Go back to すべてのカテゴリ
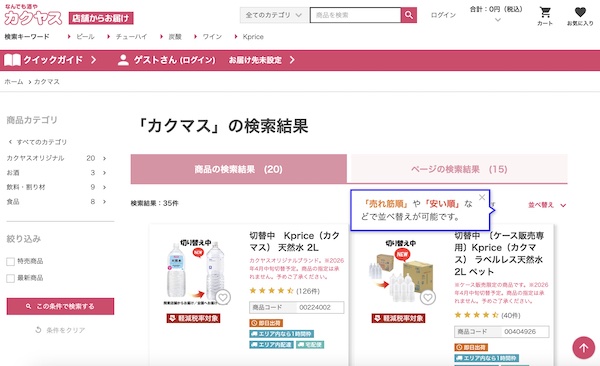Screen dimensions: 600x366 coord(38,142)
